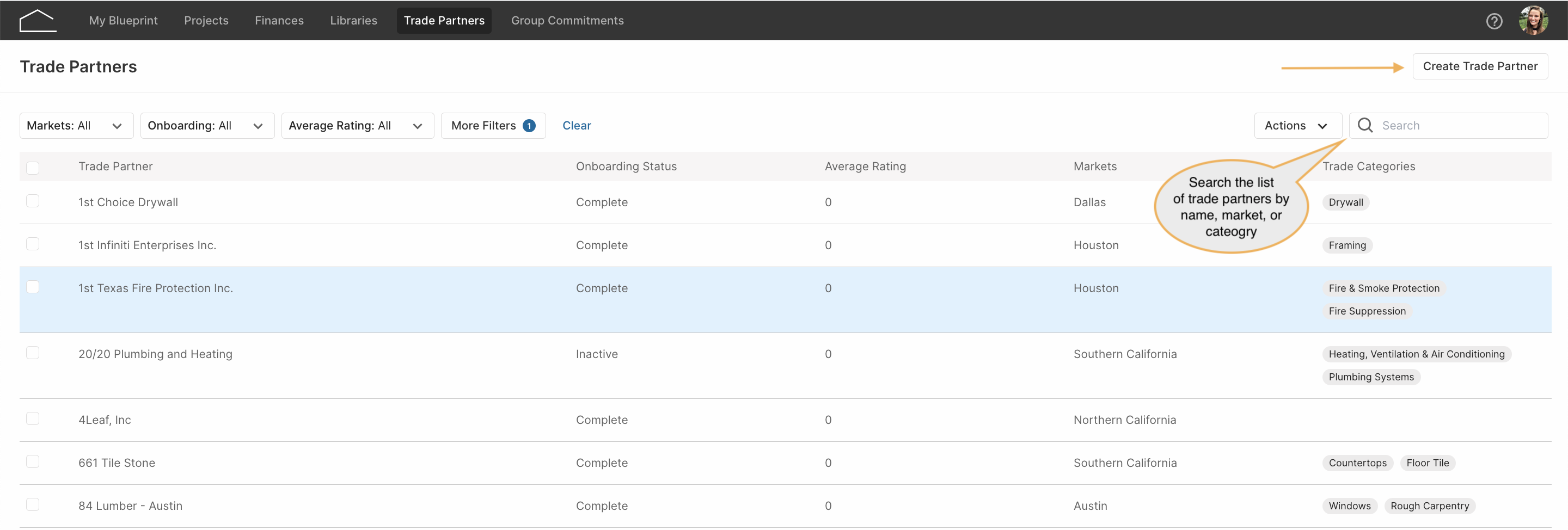This screenshot has width=1568, height=530.
Task: Open the Average Rating: All dropdown
Action: pos(357,126)
